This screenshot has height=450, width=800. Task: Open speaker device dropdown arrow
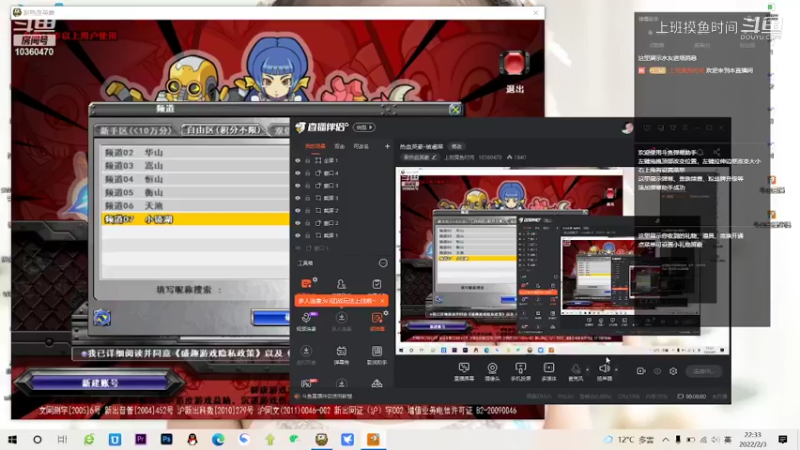coord(616,369)
